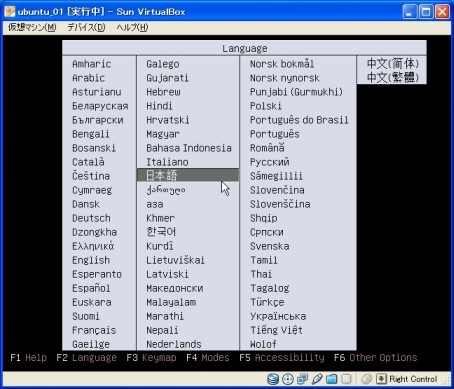Click the CD/DVD drive status icon
Image resolution: width=454 pixels, height=389 pixels.
tap(288, 379)
